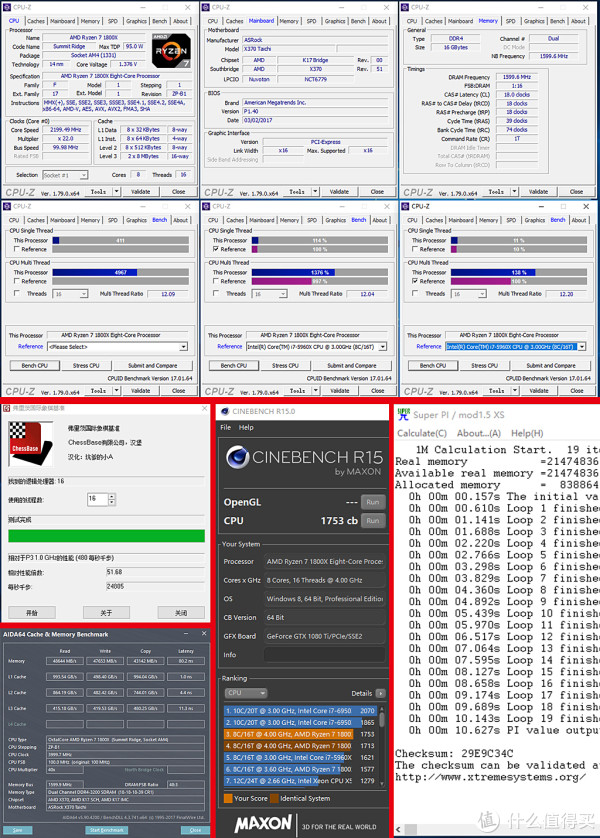Minimize the AIDA64 benchmark window
The width and height of the screenshot is (600, 838).
186,634
